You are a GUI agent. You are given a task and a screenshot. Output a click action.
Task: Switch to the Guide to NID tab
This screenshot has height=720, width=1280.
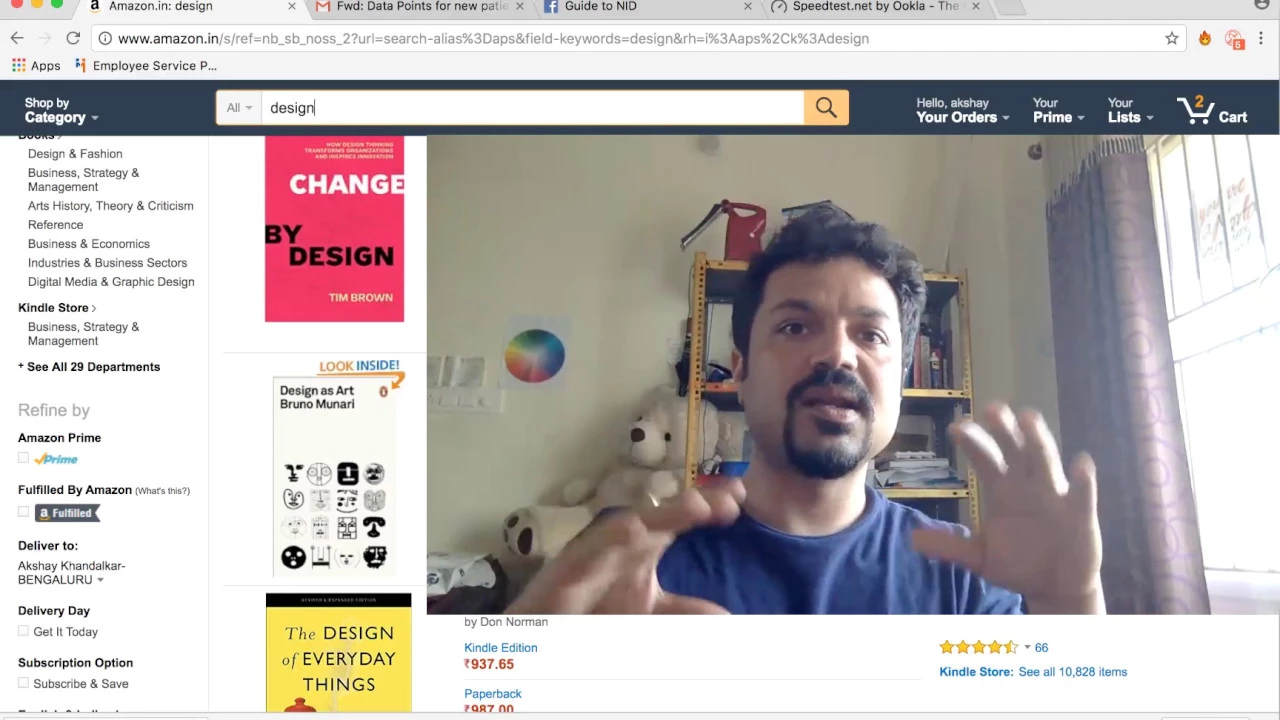pyautogui.click(x=600, y=6)
